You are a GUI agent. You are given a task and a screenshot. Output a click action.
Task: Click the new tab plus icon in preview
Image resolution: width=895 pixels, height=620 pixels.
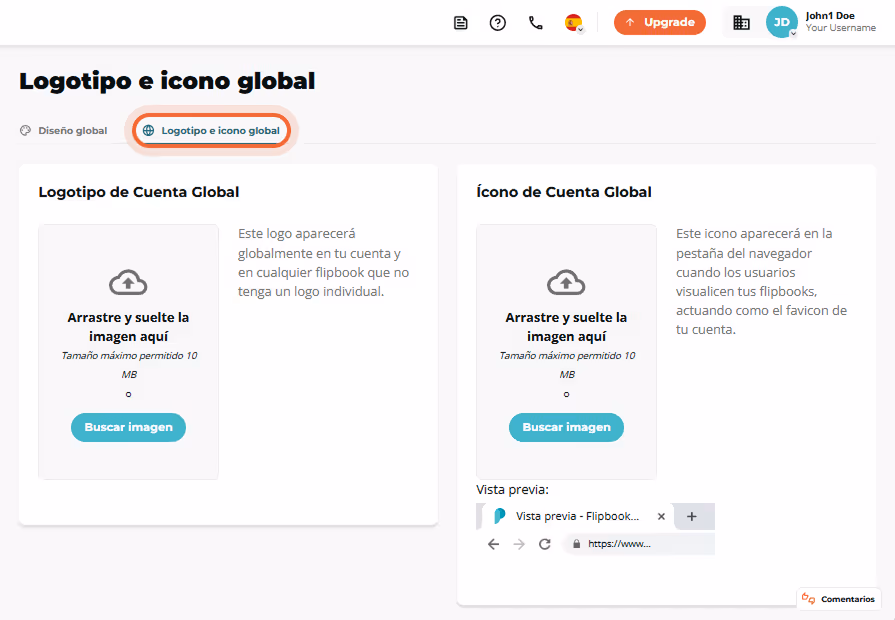tap(692, 517)
